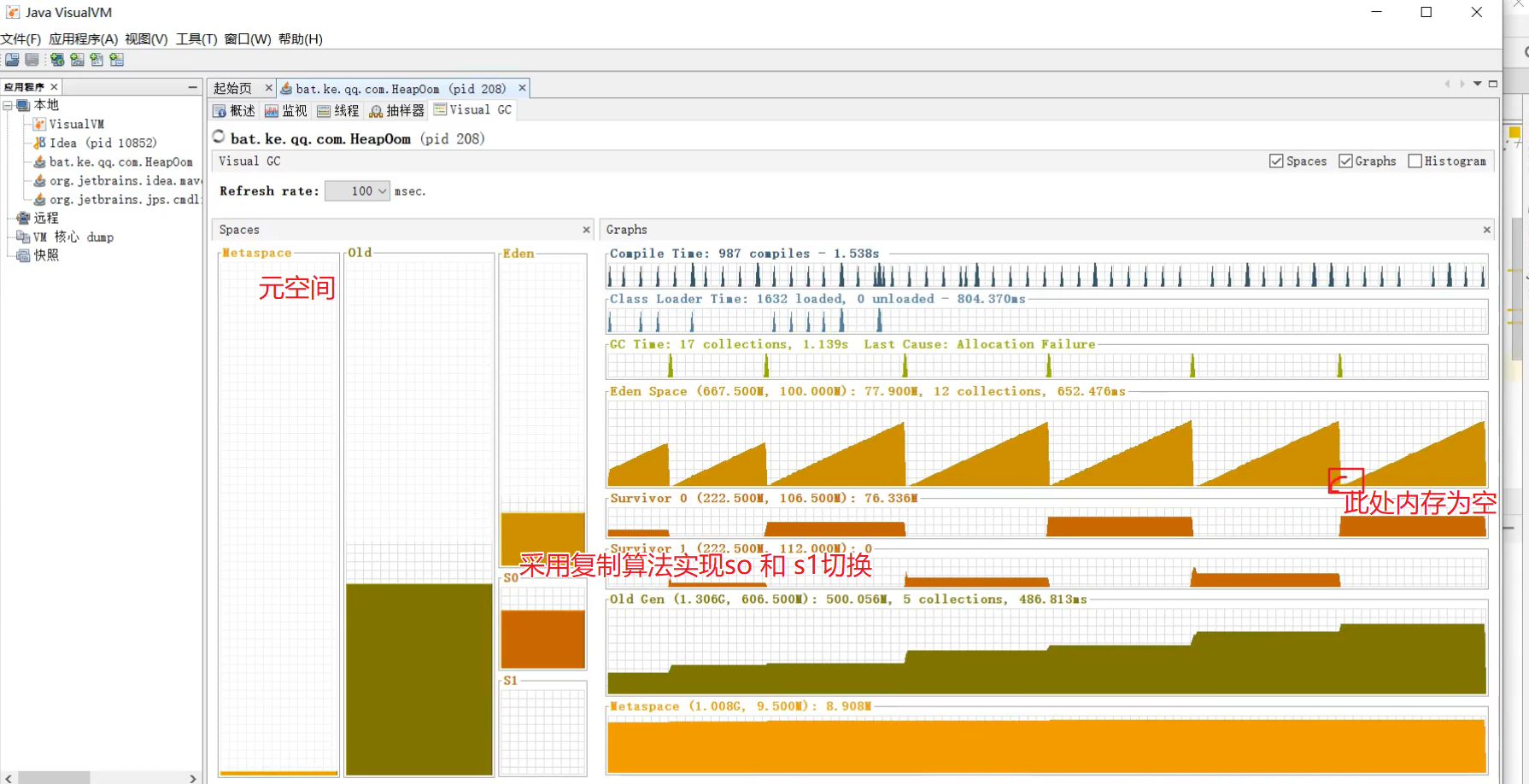This screenshot has width=1529, height=784.
Task: Click the Survivor 0 graph label
Action: click(x=764, y=498)
